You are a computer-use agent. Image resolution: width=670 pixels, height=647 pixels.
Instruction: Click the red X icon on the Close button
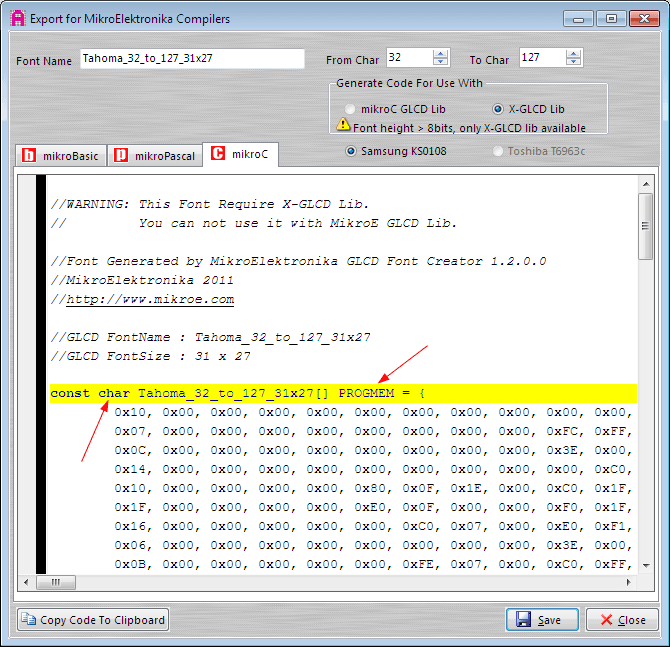606,619
